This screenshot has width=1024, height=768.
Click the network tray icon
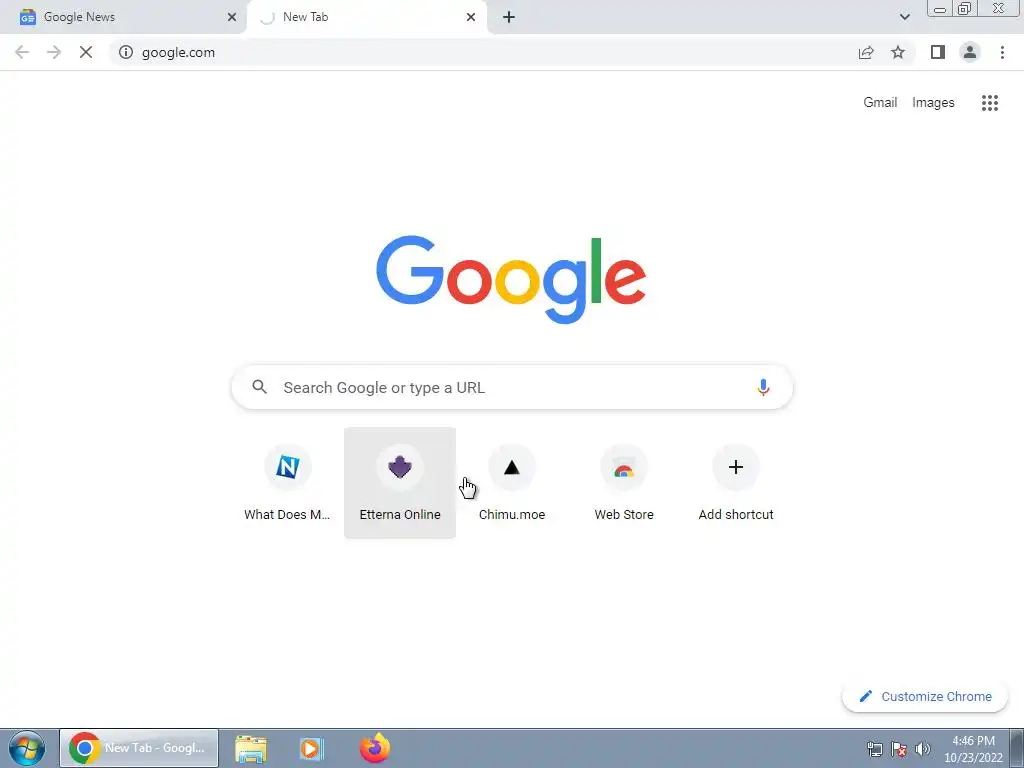pyautogui.click(x=874, y=749)
